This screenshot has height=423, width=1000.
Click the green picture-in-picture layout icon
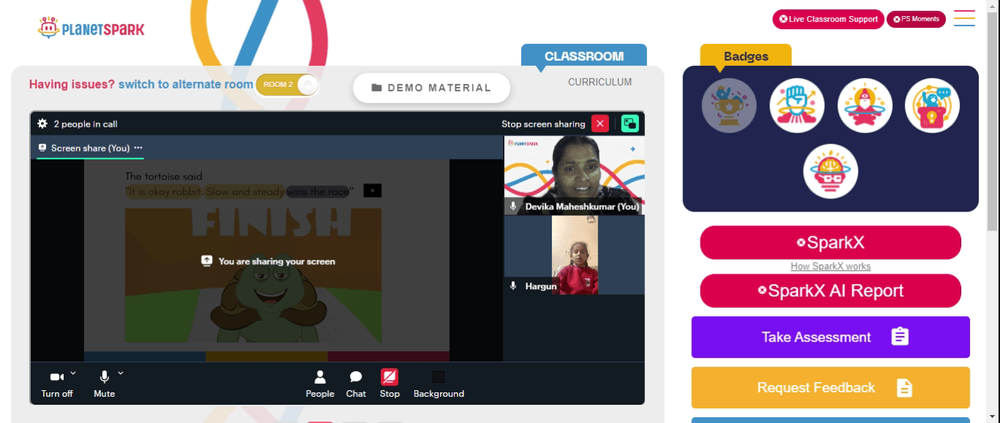[x=629, y=124]
